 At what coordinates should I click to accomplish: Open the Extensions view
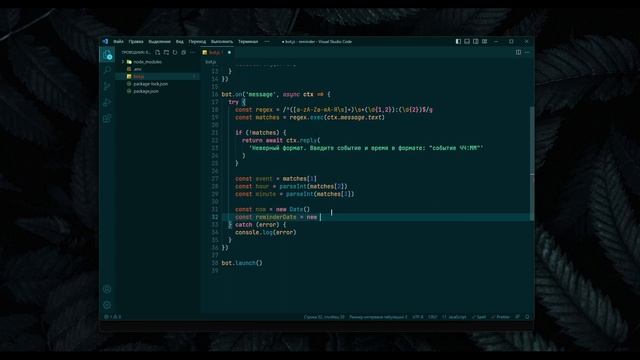pyautogui.click(x=107, y=118)
